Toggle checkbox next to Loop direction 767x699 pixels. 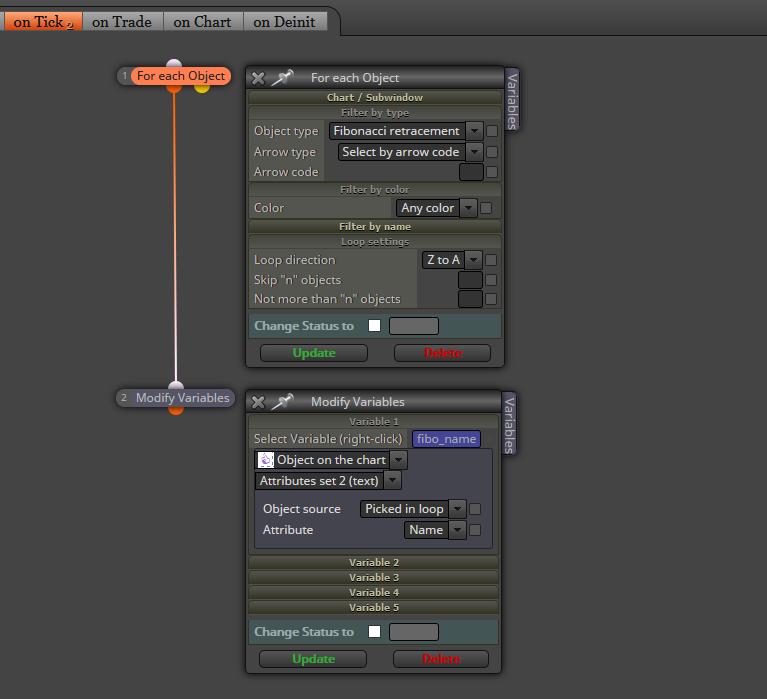point(491,260)
